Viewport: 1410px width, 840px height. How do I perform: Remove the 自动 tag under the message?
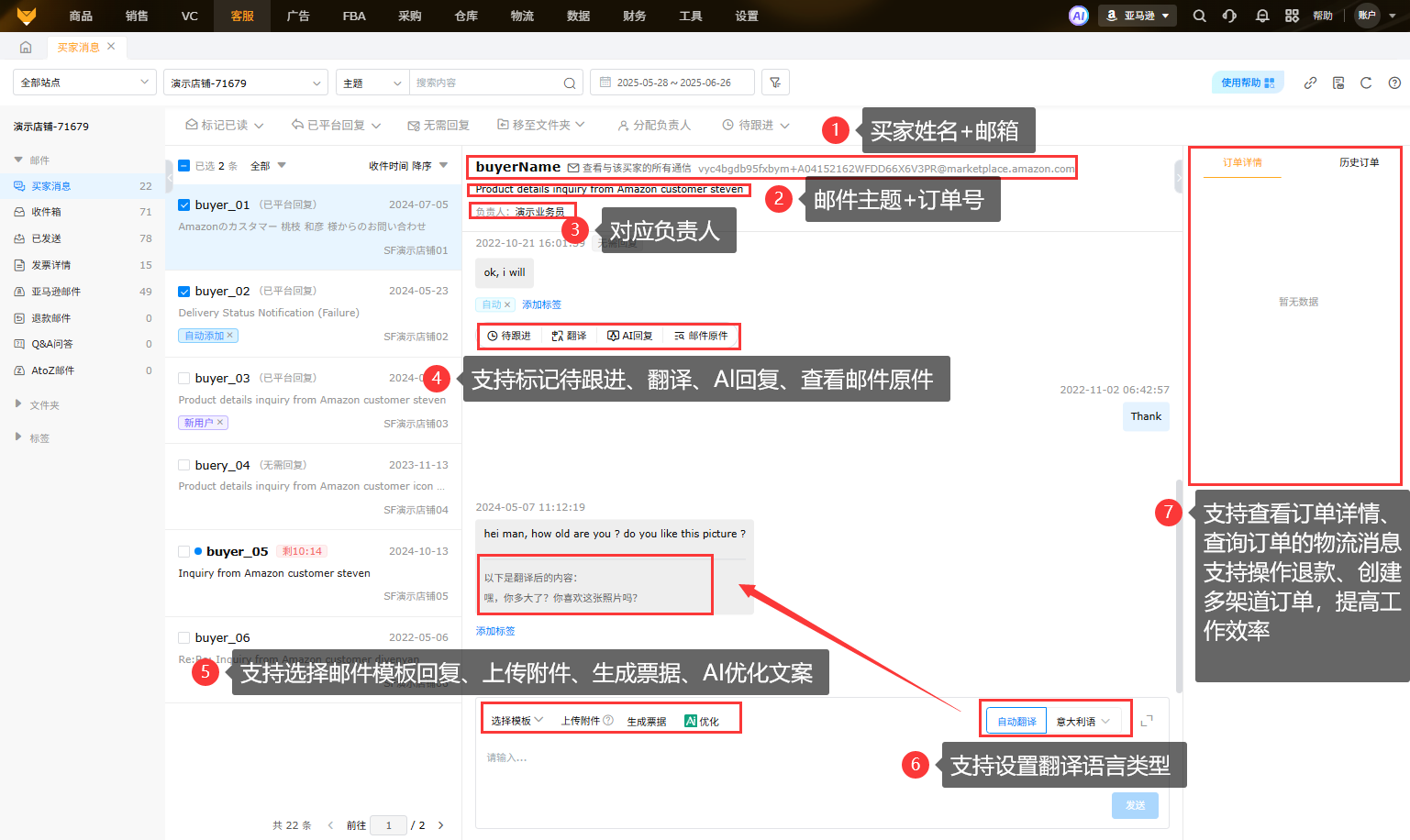[507, 304]
